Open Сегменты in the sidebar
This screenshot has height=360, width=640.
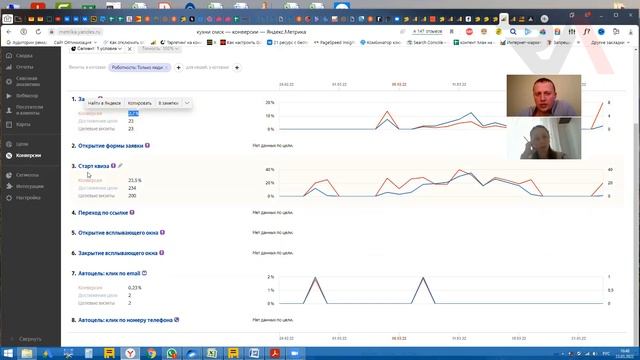pos(27,175)
